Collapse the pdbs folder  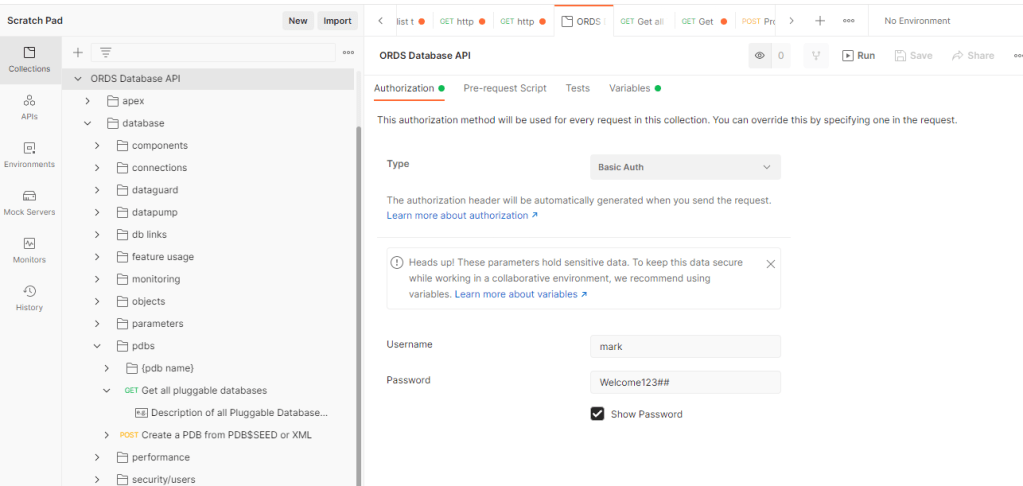97,346
